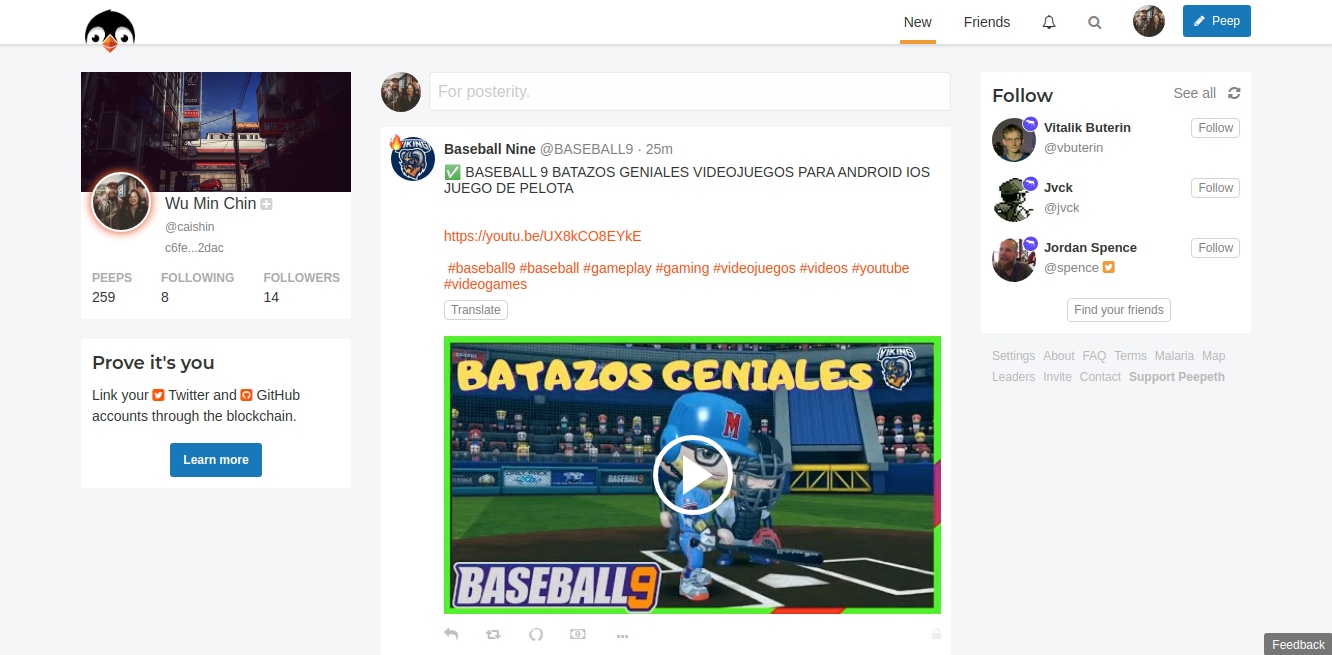Click the lock icon on the peep
1332x655 pixels.
point(936,633)
